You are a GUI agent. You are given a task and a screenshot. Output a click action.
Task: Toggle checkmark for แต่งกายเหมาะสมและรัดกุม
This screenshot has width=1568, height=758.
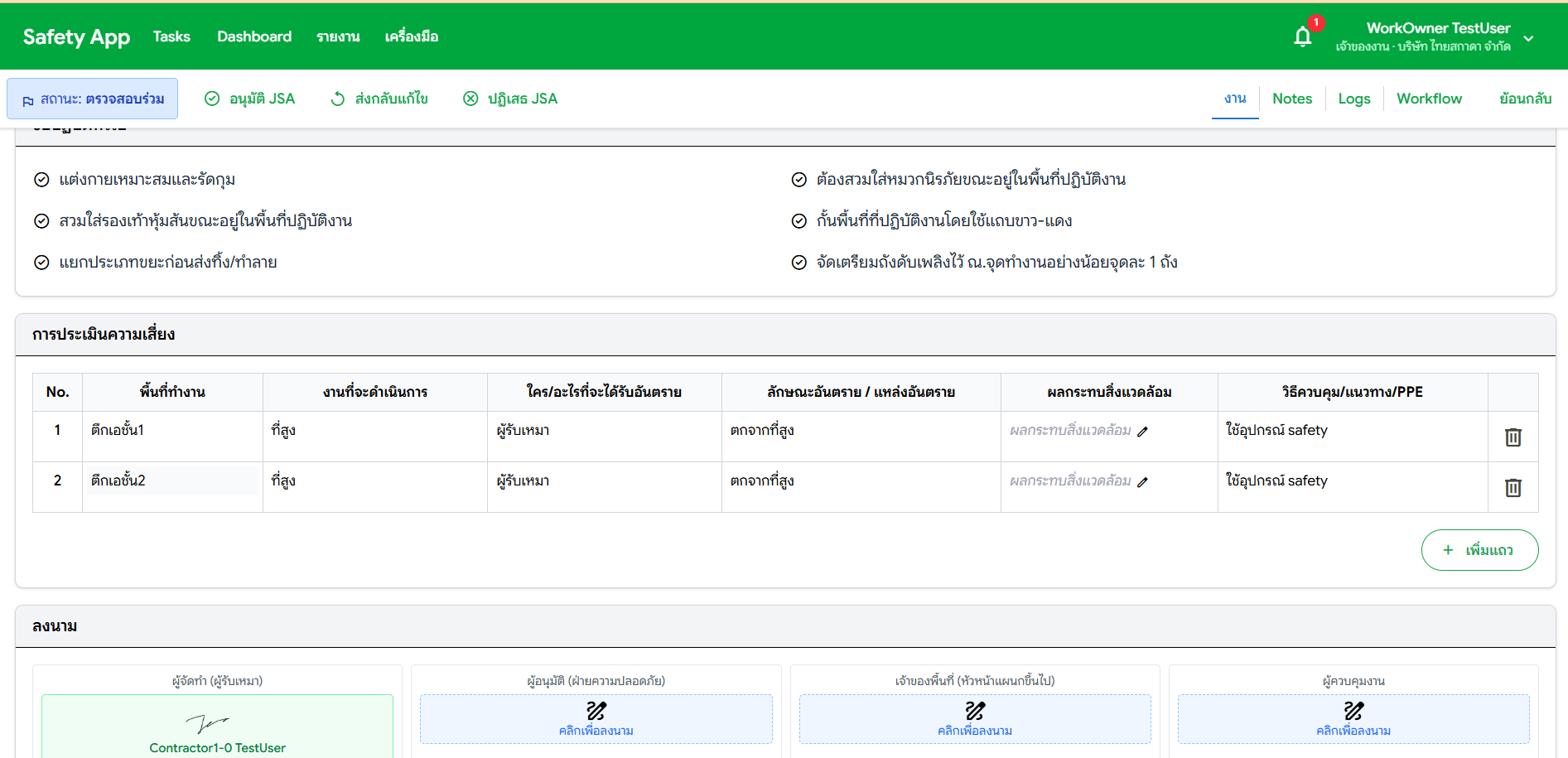41,179
